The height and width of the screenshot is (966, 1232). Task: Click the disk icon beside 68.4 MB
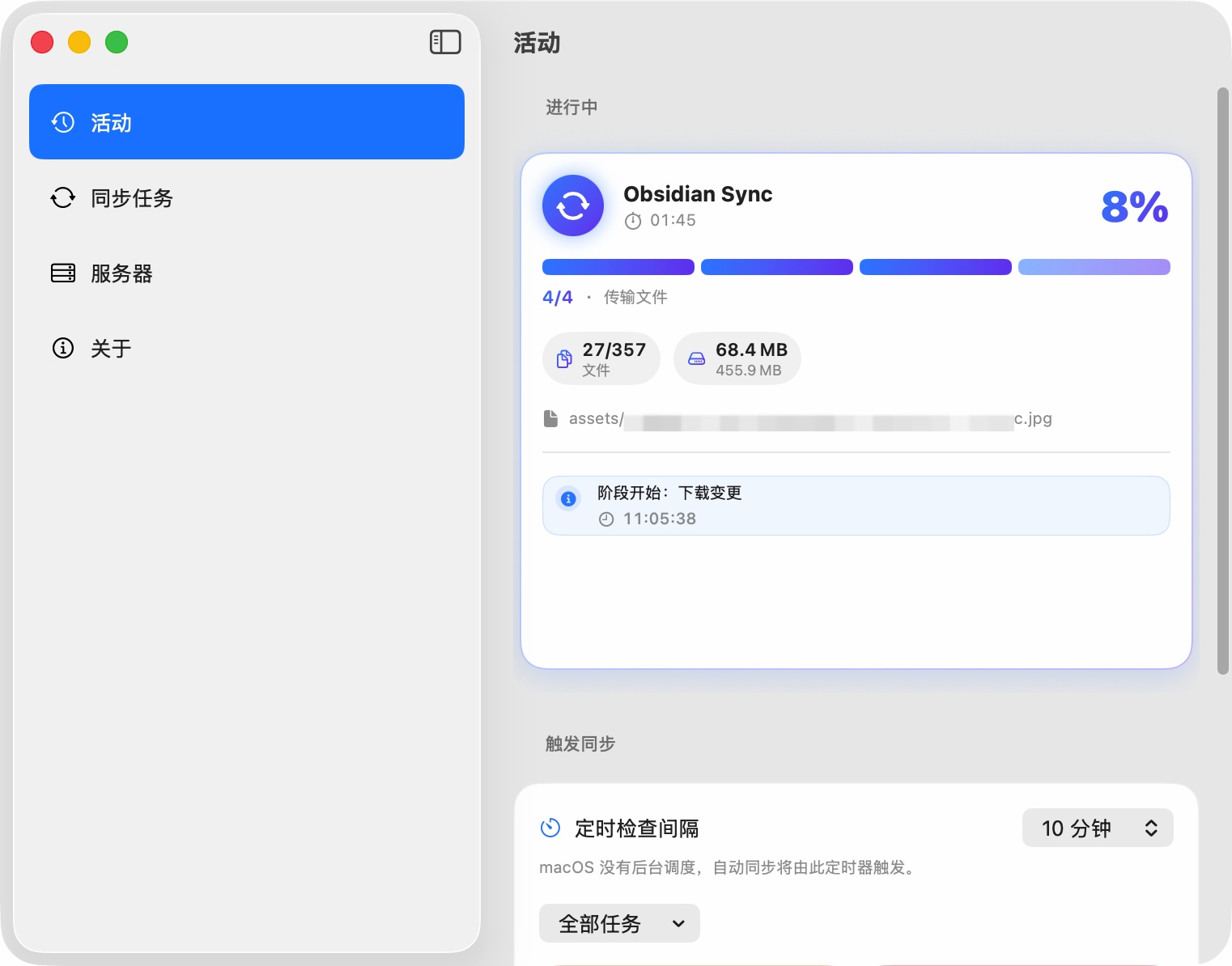(x=696, y=358)
